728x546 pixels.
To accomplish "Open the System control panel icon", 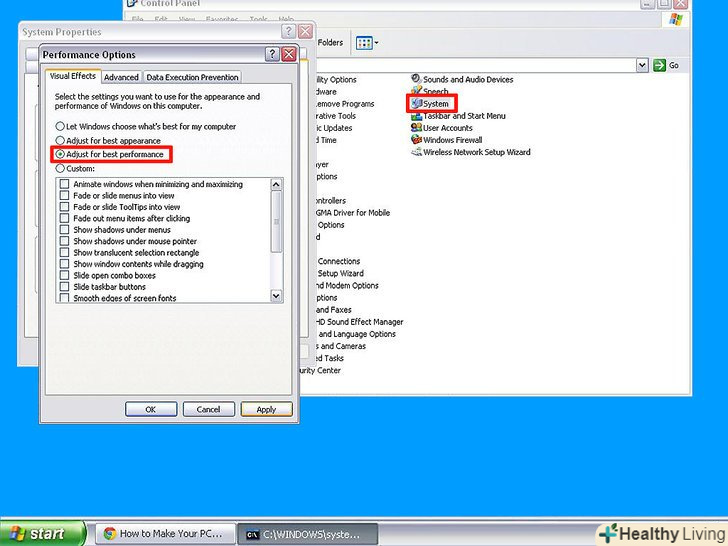I will point(417,104).
